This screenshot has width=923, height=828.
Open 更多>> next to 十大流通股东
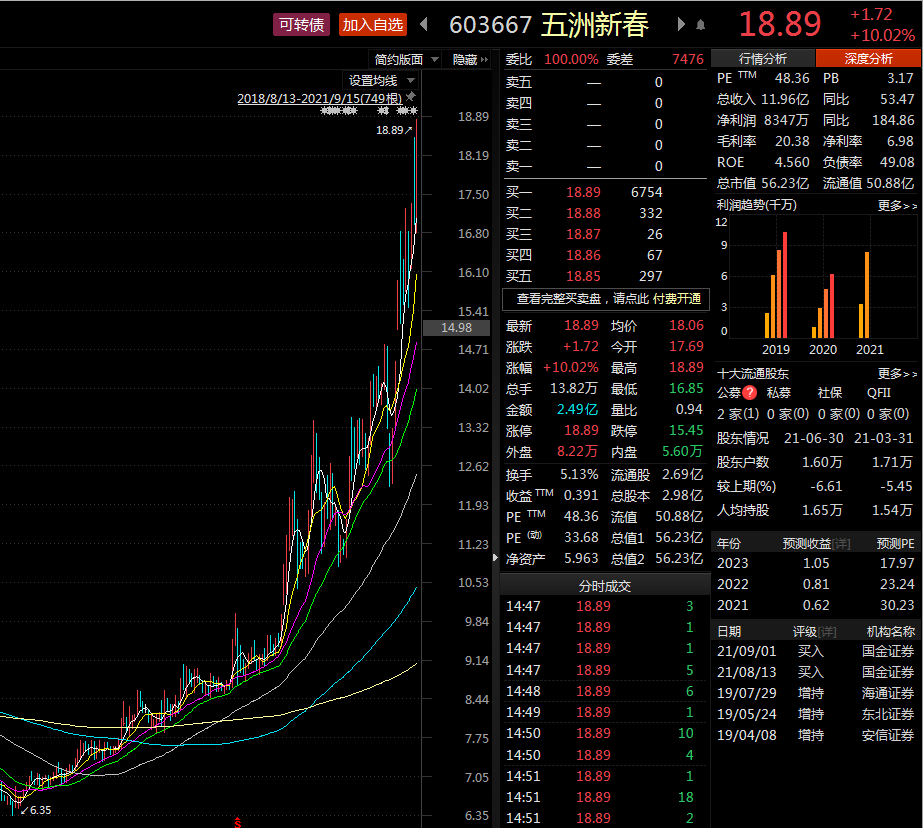pos(897,374)
